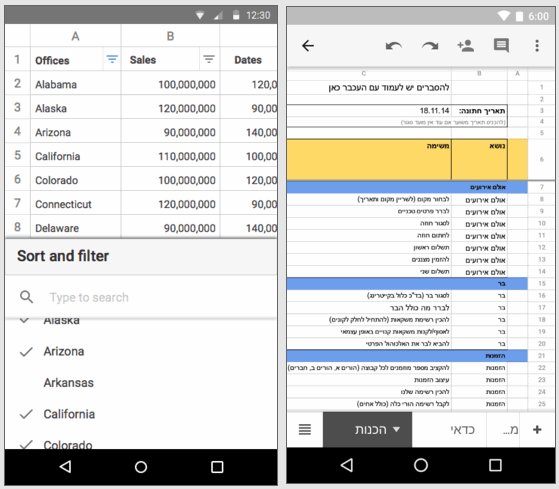Tap Android home button on left phone
Image resolution: width=559 pixels, height=489 pixels.
click(141, 467)
